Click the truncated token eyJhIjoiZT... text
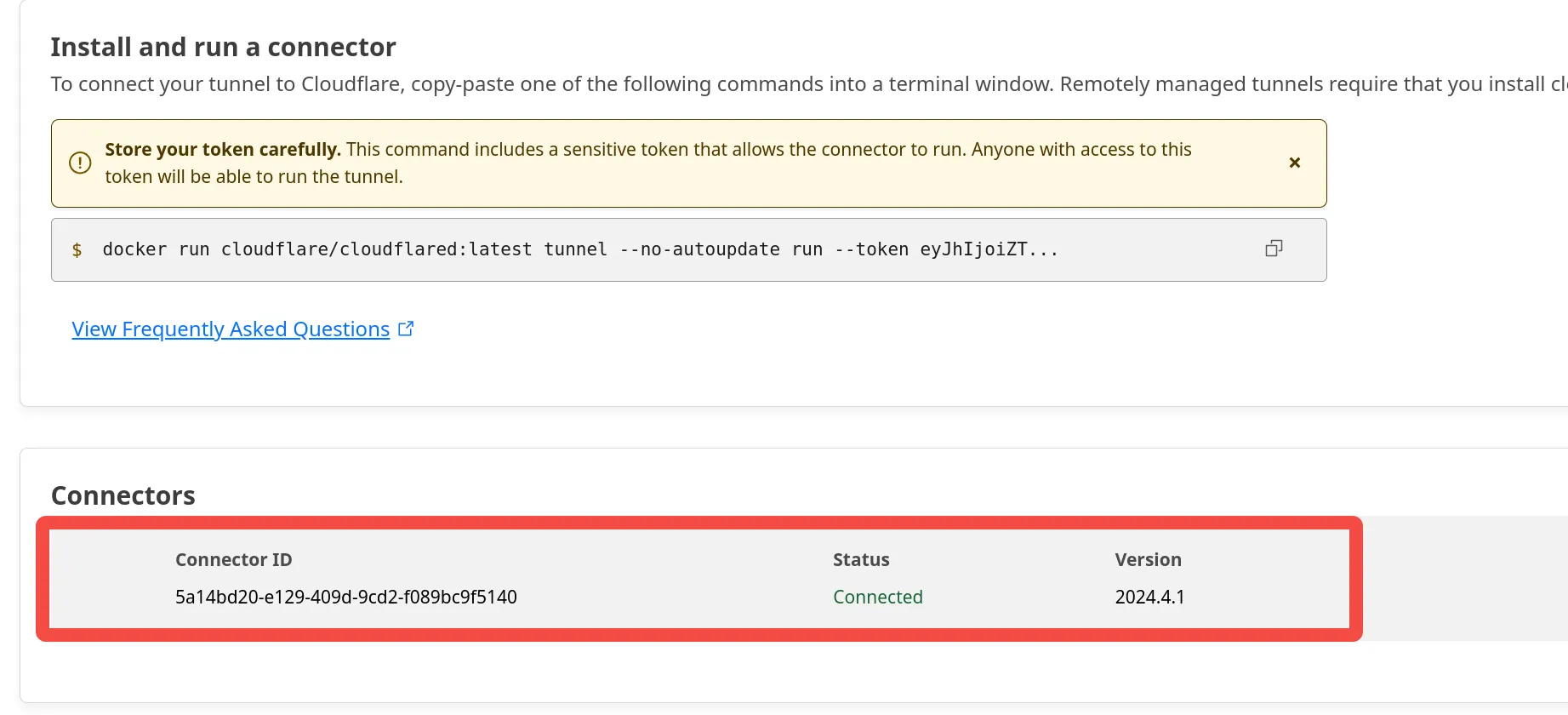Viewport: 1568px width, 715px height. [x=989, y=249]
